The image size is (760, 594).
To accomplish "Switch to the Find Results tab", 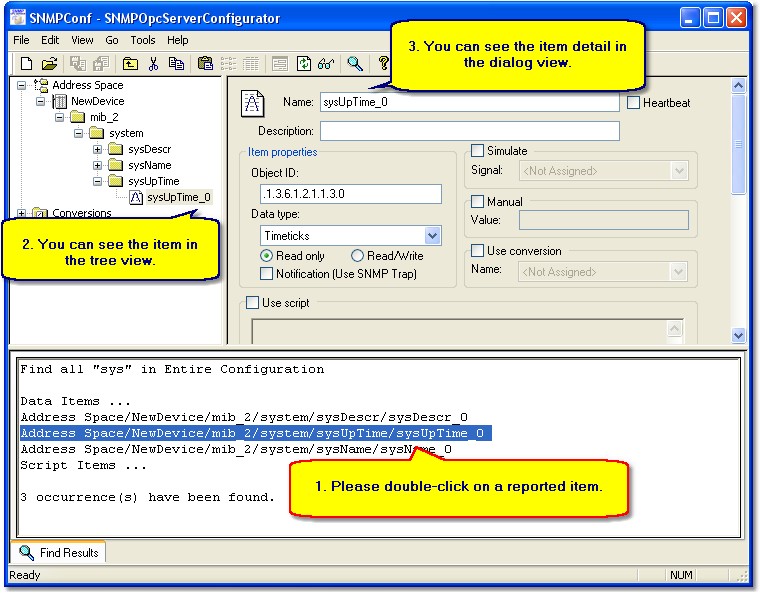I will [59, 552].
